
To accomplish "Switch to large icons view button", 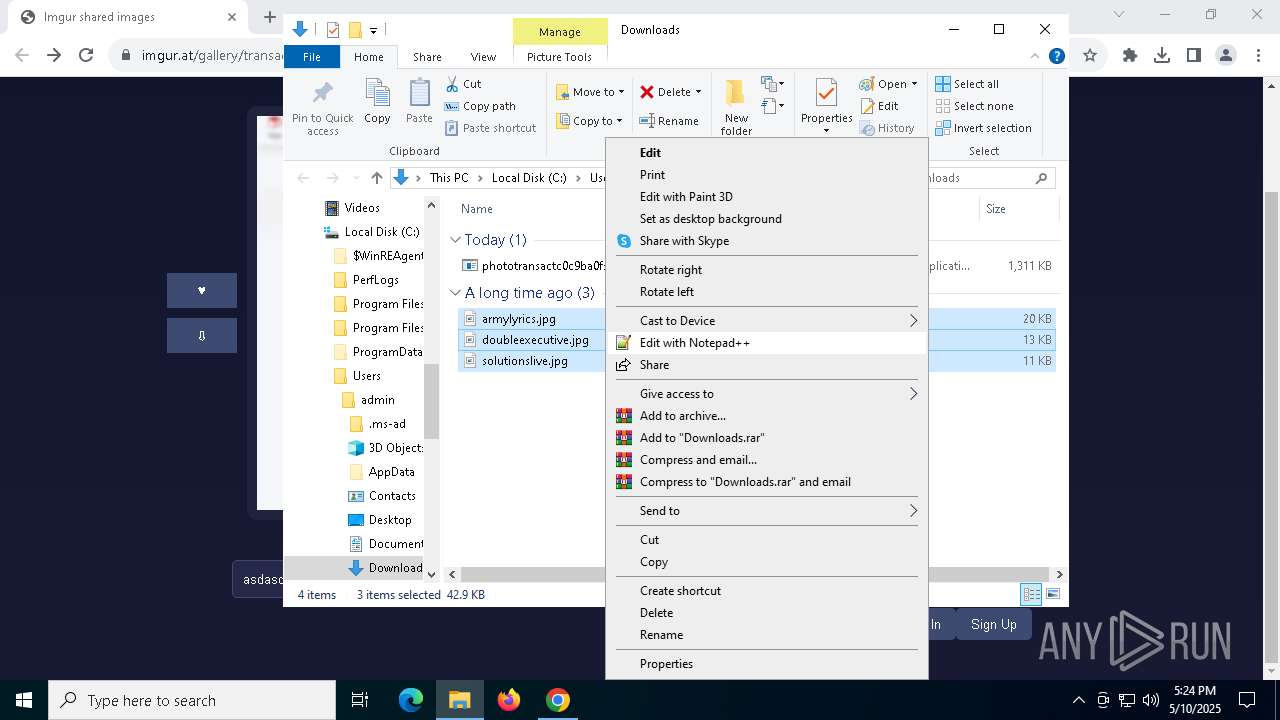I will (x=1052, y=595).
